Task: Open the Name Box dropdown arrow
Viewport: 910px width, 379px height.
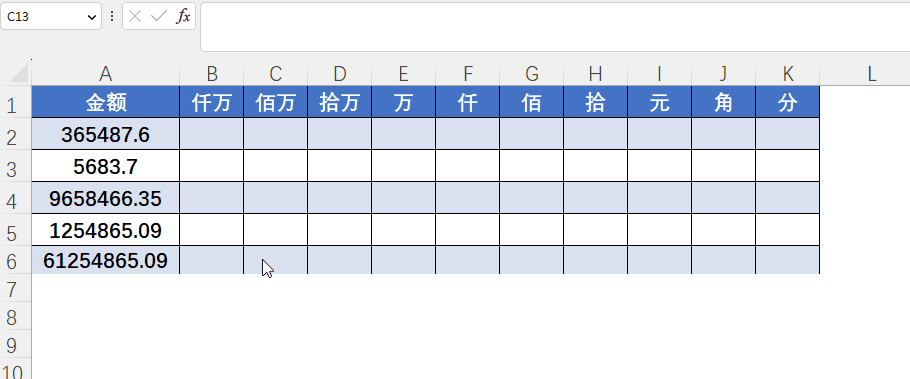Action: pyautogui.click(x=91, y=17)
